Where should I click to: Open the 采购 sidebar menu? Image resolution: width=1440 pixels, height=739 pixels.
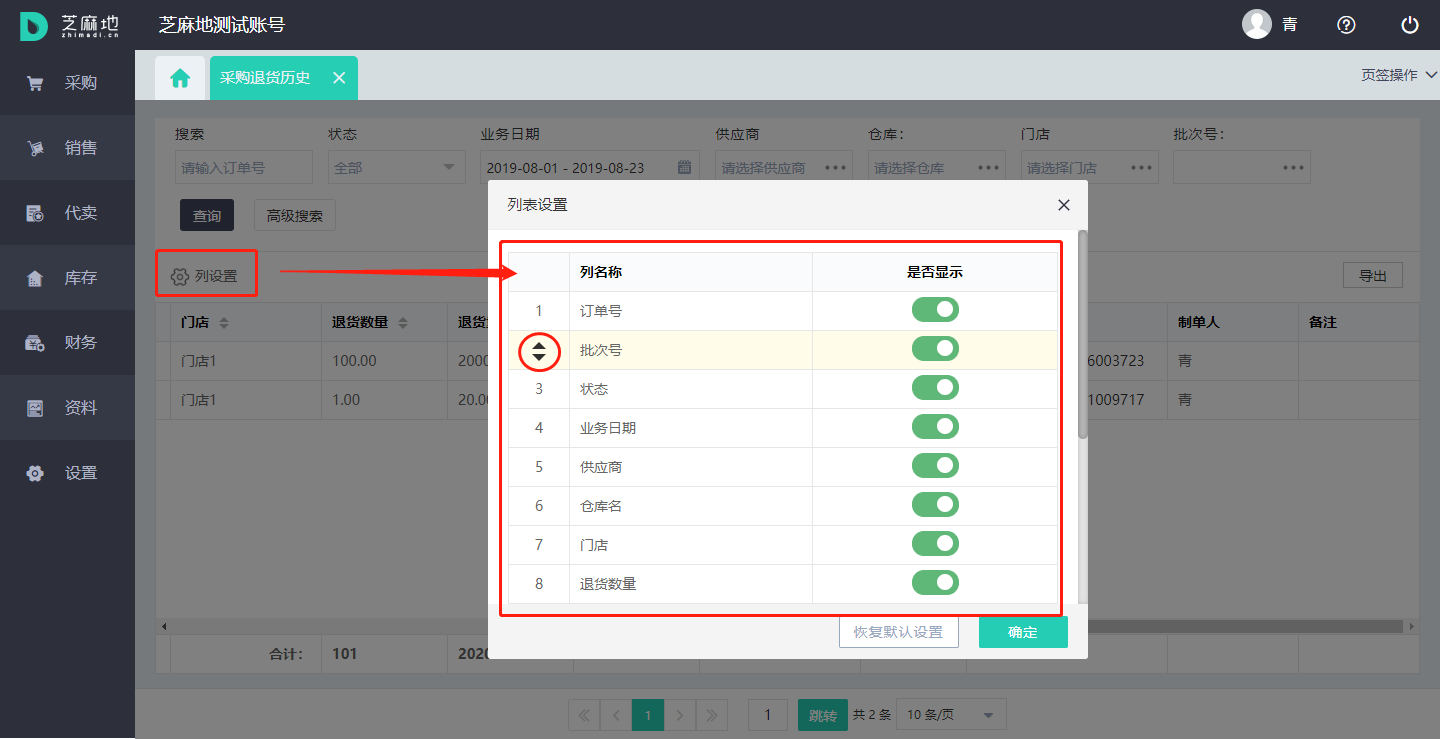[x=67, y=83]
